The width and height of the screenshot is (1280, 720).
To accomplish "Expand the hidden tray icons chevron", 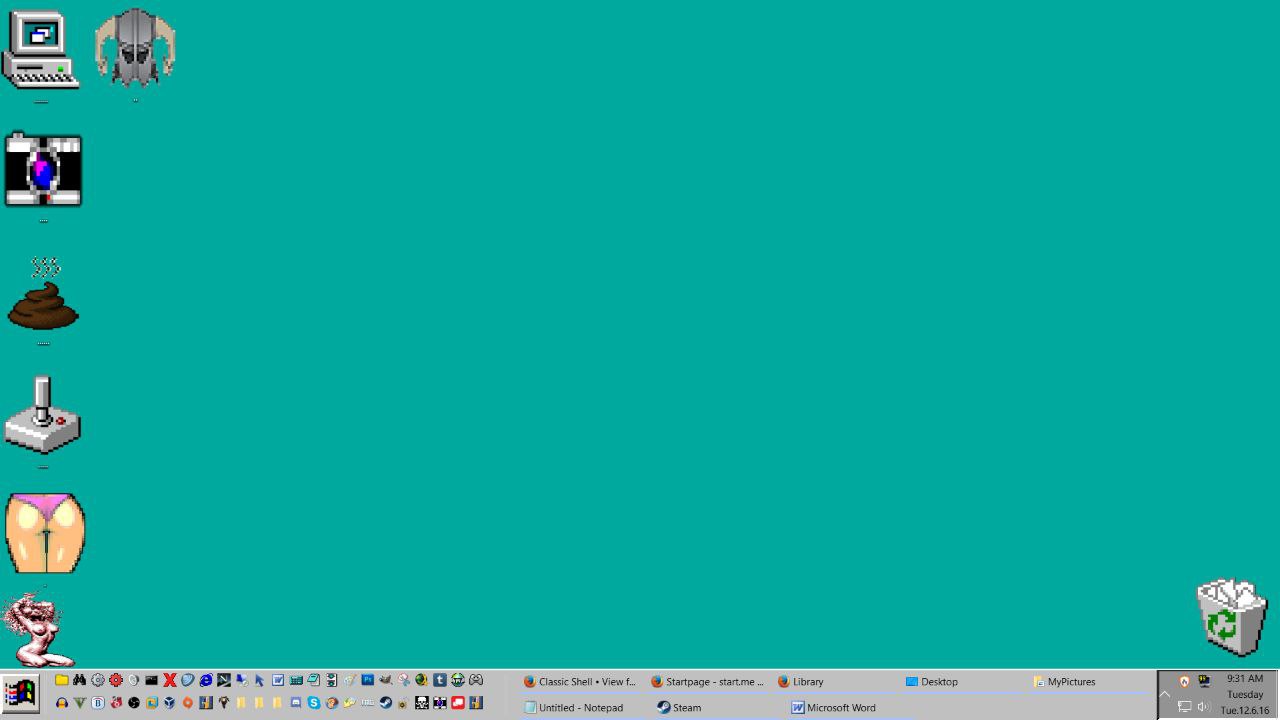I will tap(1164, 694).
